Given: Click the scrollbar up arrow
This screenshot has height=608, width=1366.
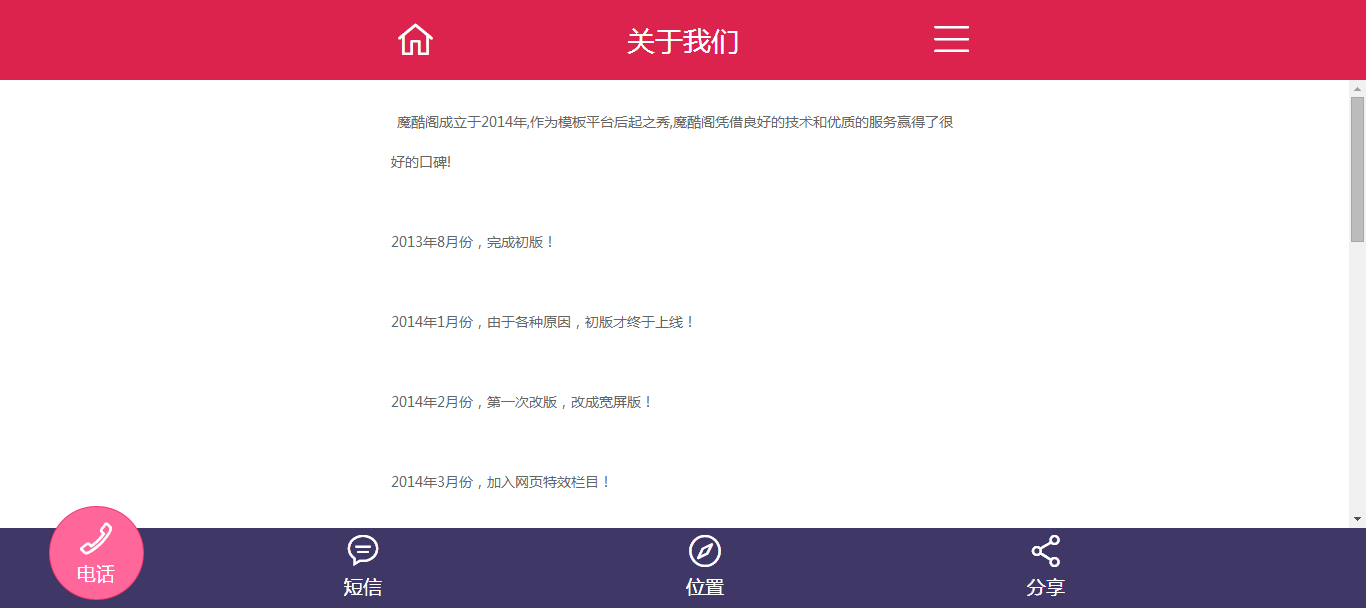Looking at the screenshot, I should click(x=1357, y=88).
